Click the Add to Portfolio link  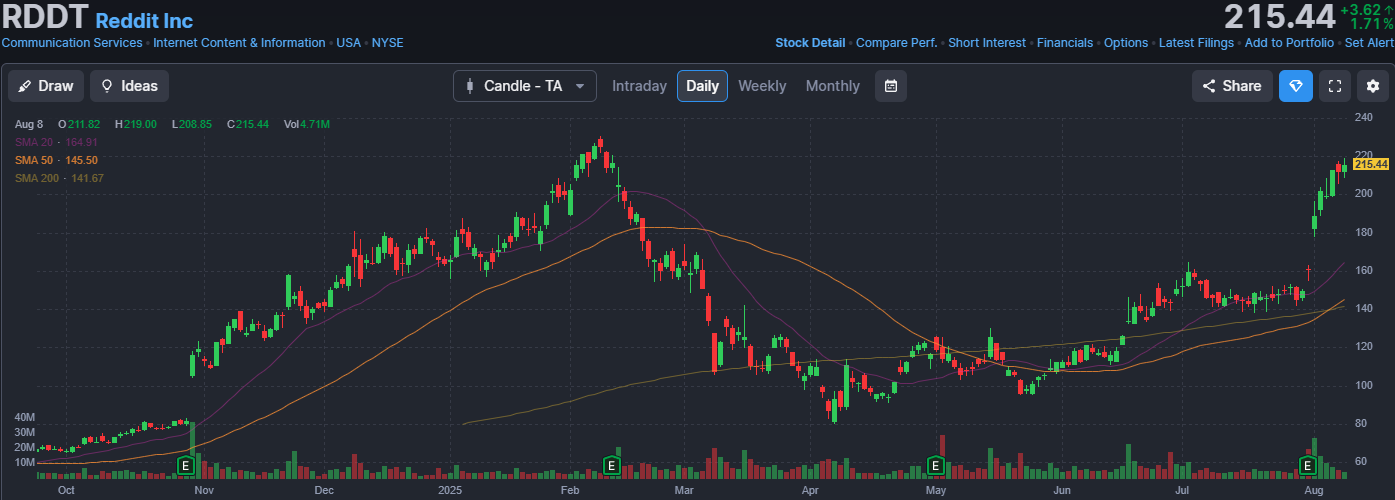click(x=1289, y=43)
